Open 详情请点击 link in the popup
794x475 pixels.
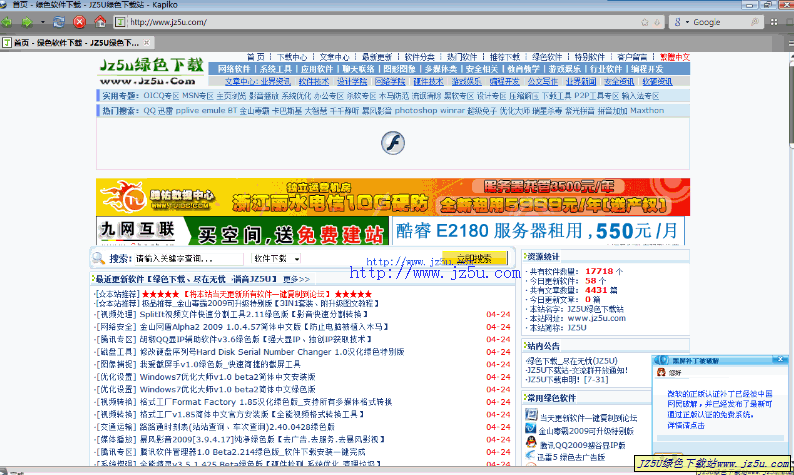686,426
